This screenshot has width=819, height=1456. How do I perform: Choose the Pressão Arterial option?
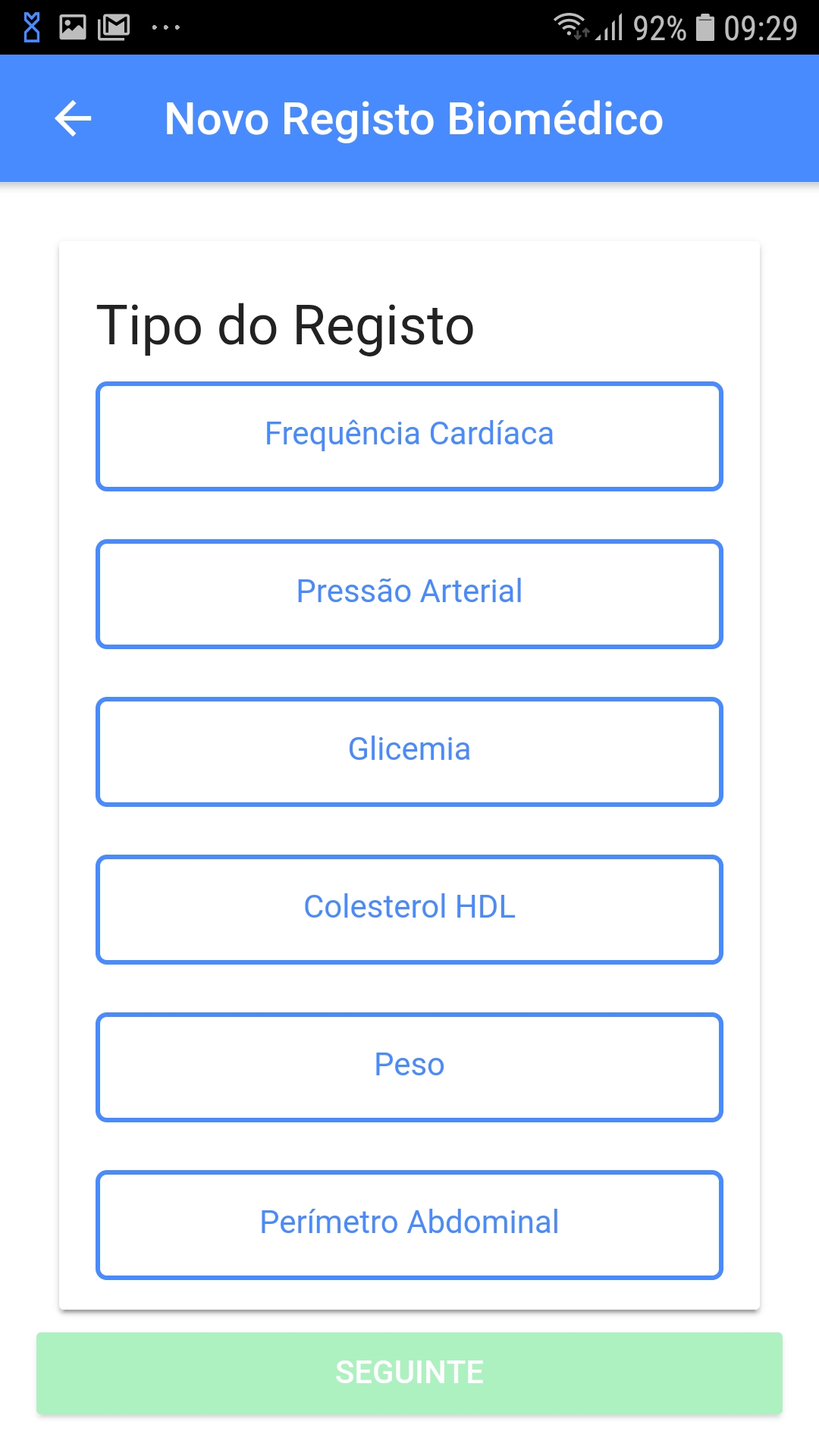coord(409,594)
